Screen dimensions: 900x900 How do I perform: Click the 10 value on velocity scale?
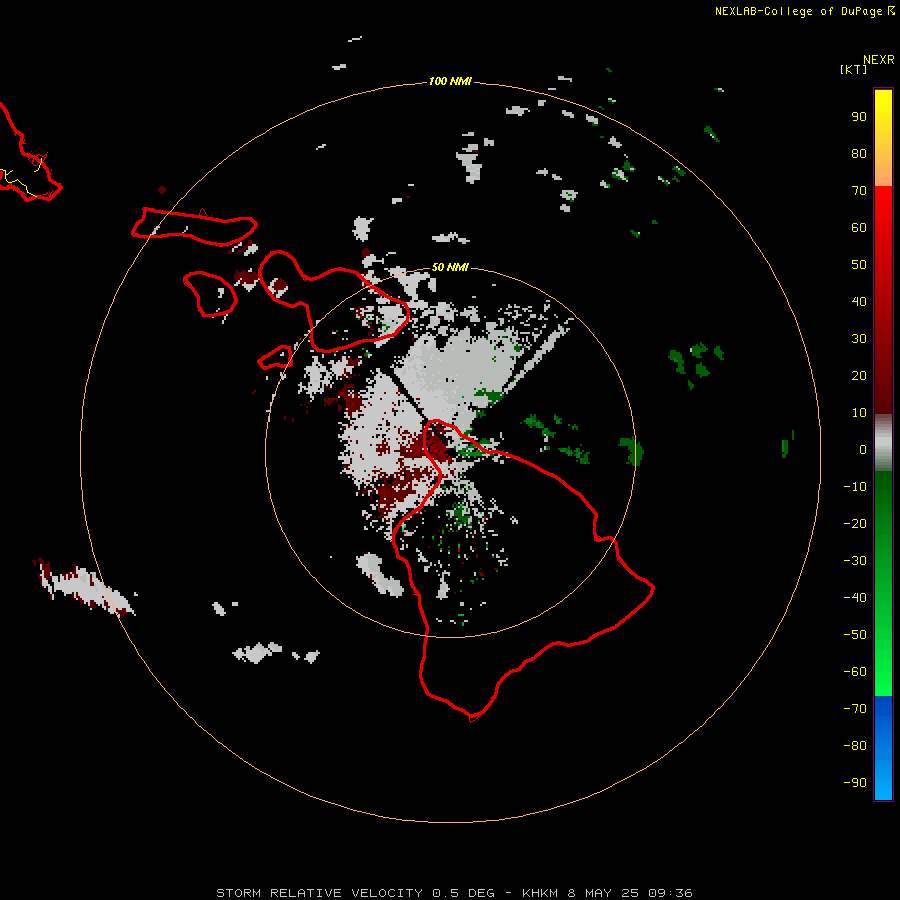(x=859, y=413)
